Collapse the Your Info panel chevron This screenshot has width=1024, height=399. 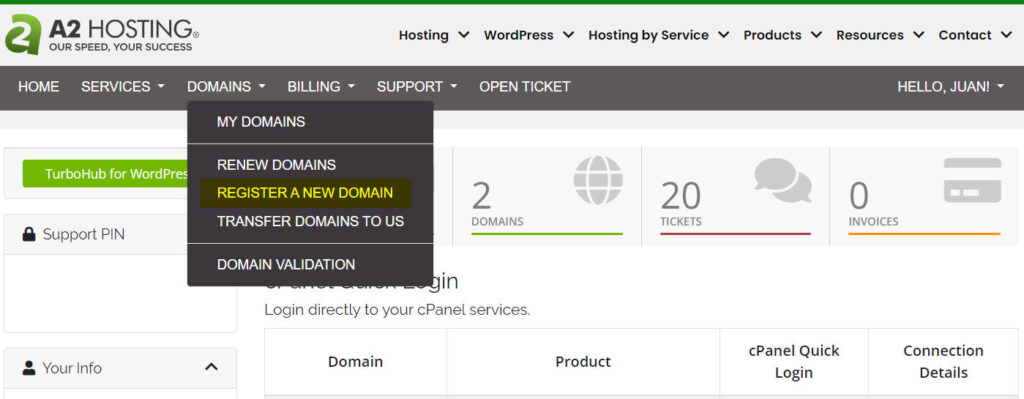[x=211, y=368]
